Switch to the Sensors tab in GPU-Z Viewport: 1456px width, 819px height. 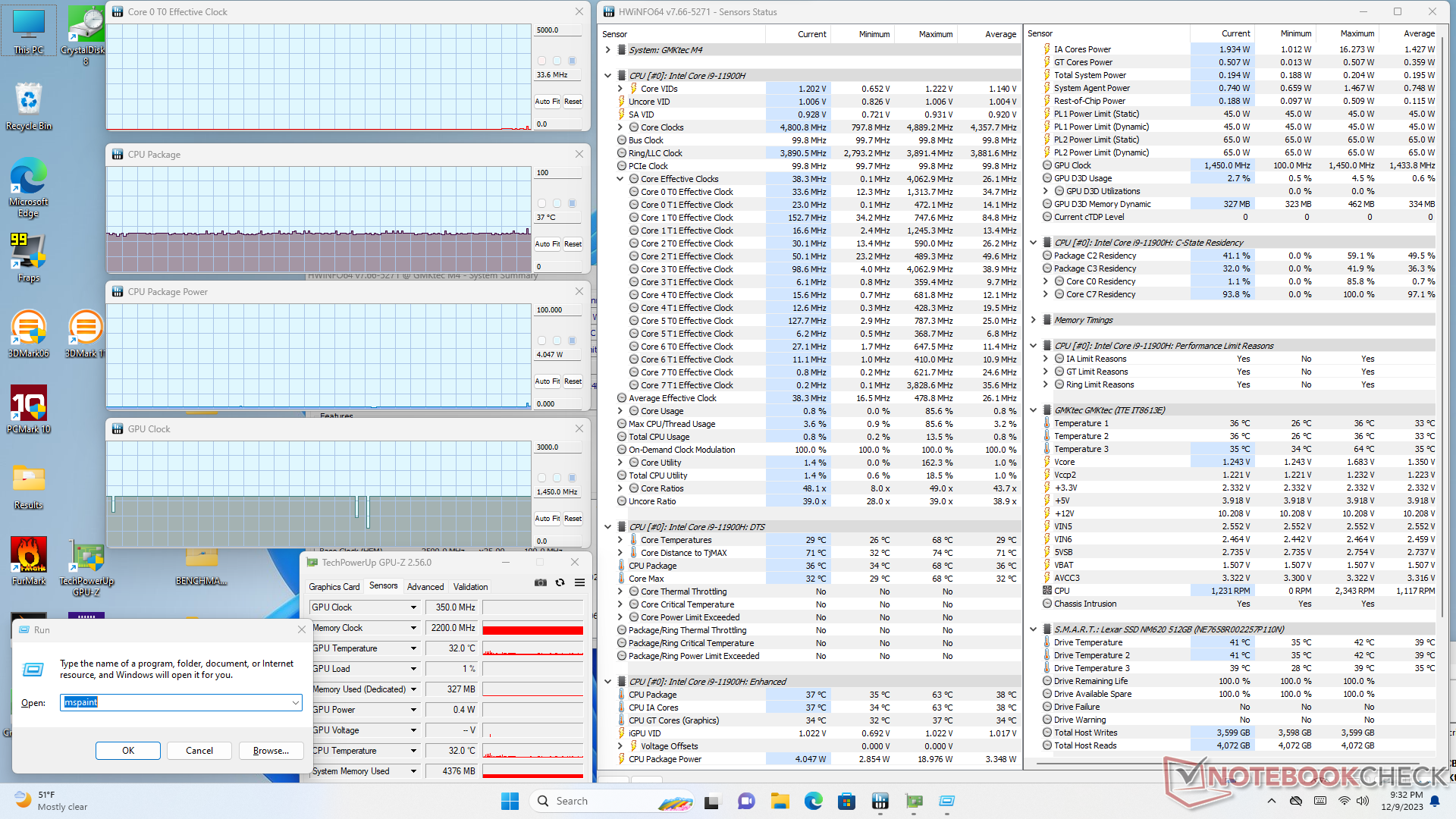click(383, 585)
